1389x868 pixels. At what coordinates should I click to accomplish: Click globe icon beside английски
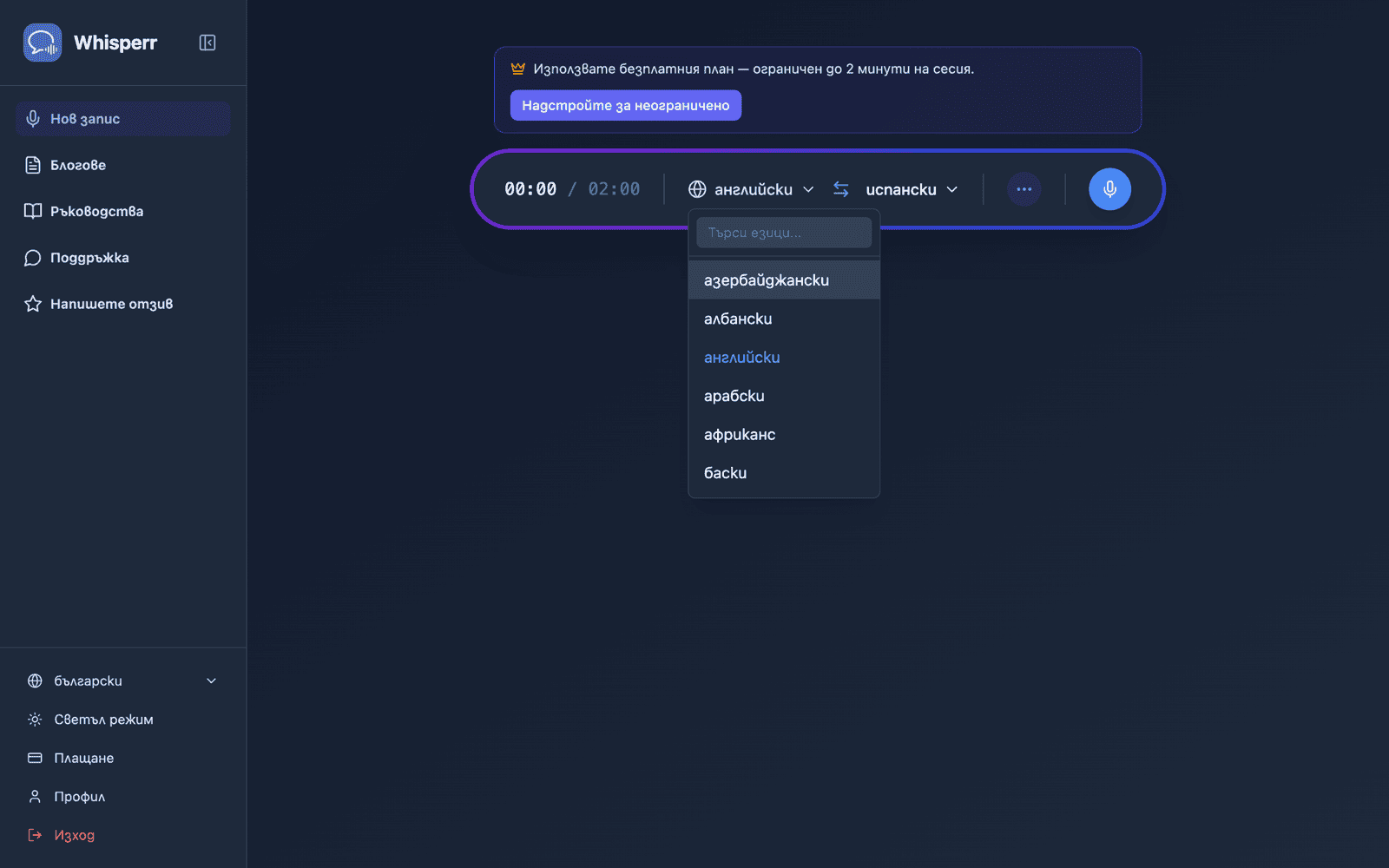(x=697, y=189)
